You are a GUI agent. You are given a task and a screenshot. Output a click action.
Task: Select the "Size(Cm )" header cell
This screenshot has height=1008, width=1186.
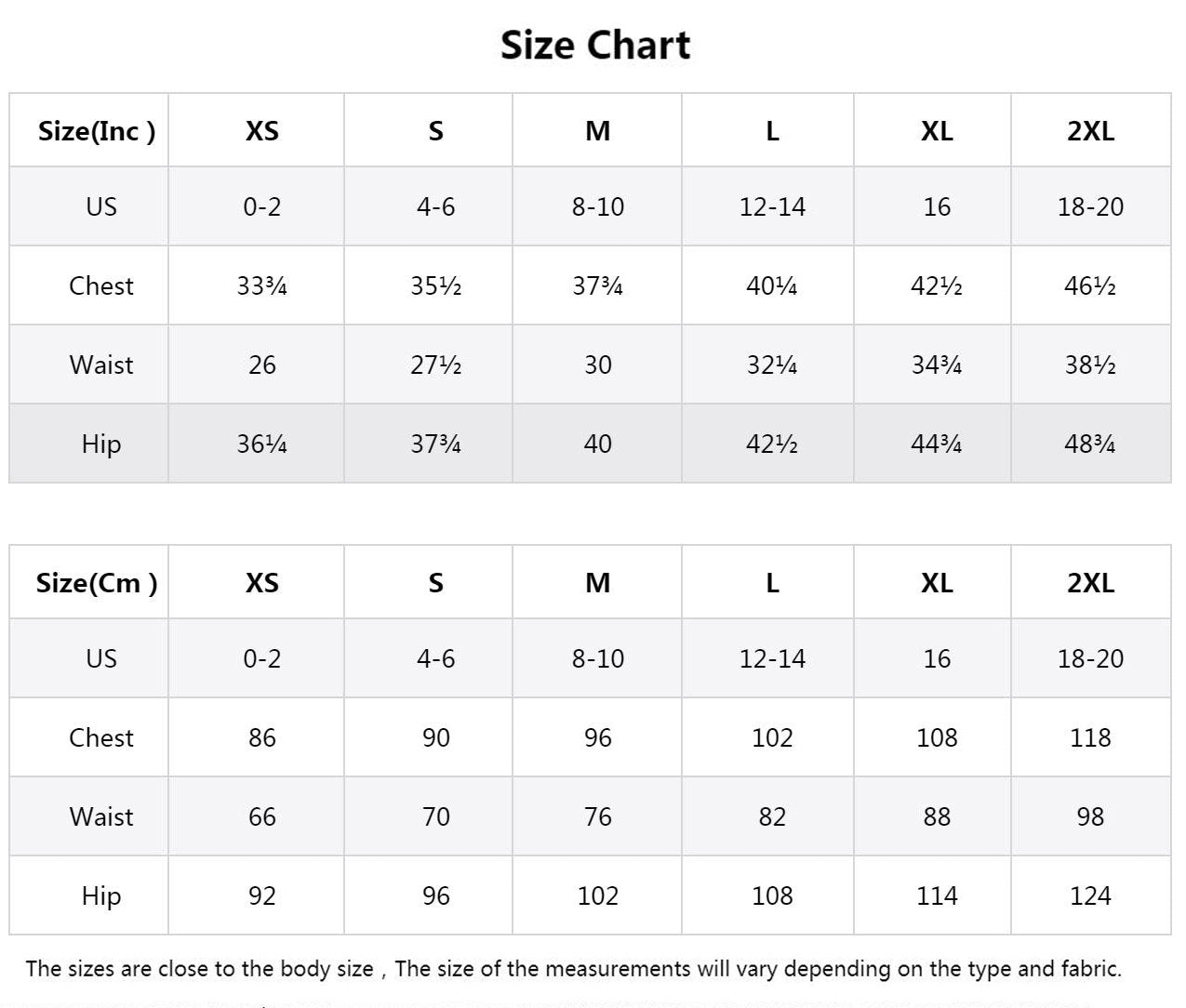(x=97, y=583)
